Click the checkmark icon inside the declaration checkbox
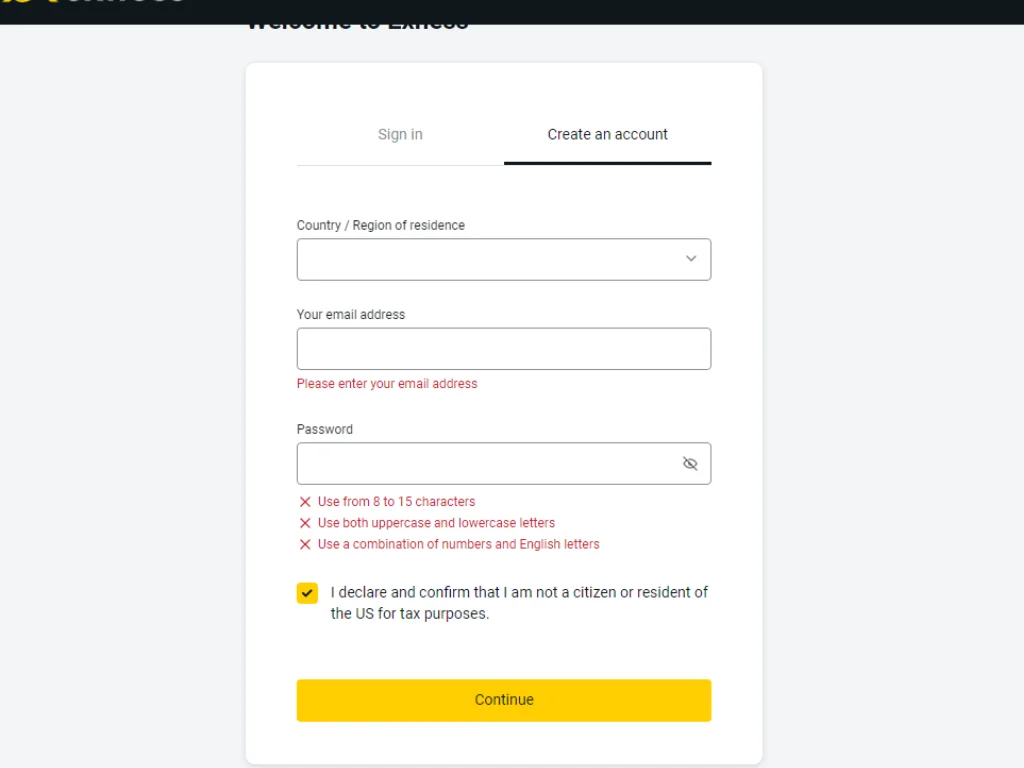 click(307, 592)
